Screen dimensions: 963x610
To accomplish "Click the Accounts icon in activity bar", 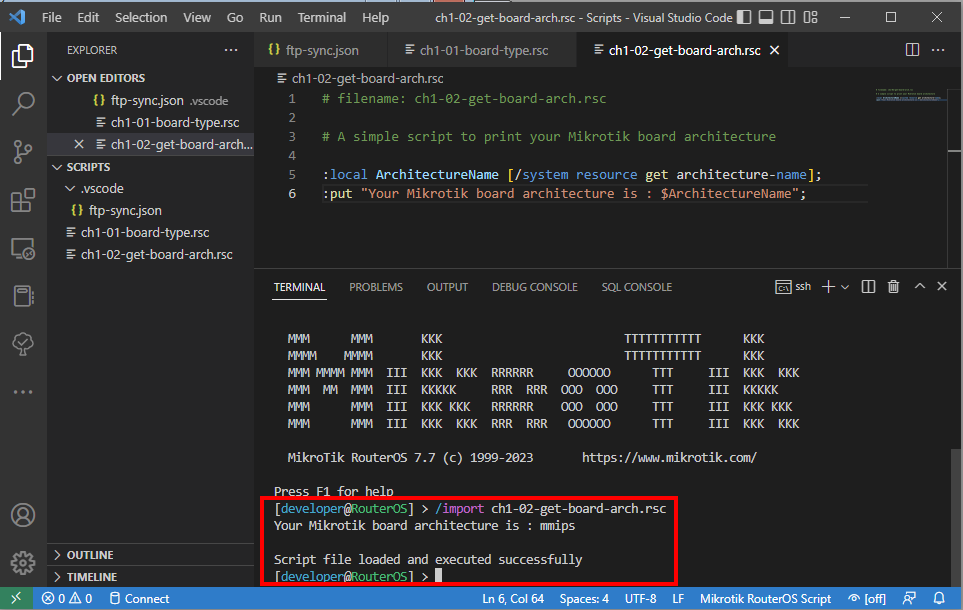I will [x=22, y=516].
